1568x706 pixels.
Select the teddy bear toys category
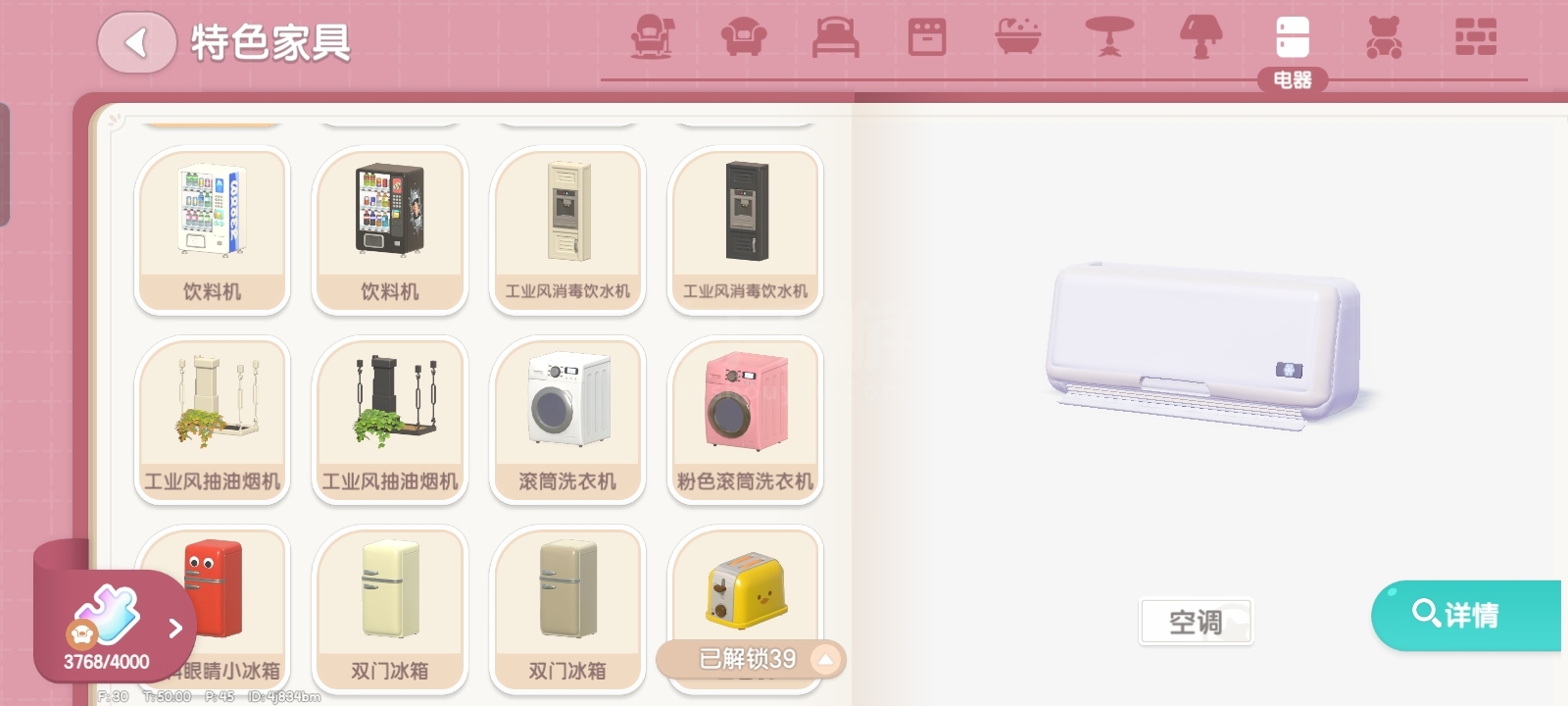1383,37
